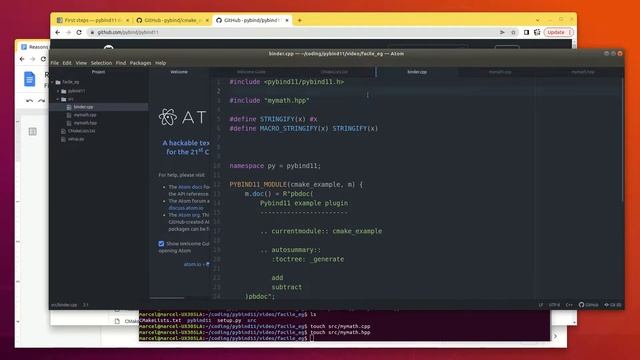Open mymath.hpp from the project tree
640x360 pixels.
click(85, 123)
